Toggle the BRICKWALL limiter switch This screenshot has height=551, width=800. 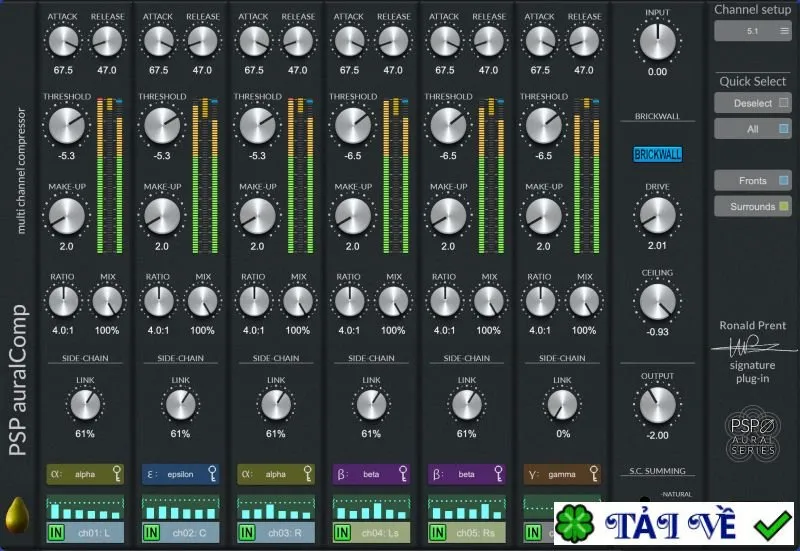[x=658, y=154]
